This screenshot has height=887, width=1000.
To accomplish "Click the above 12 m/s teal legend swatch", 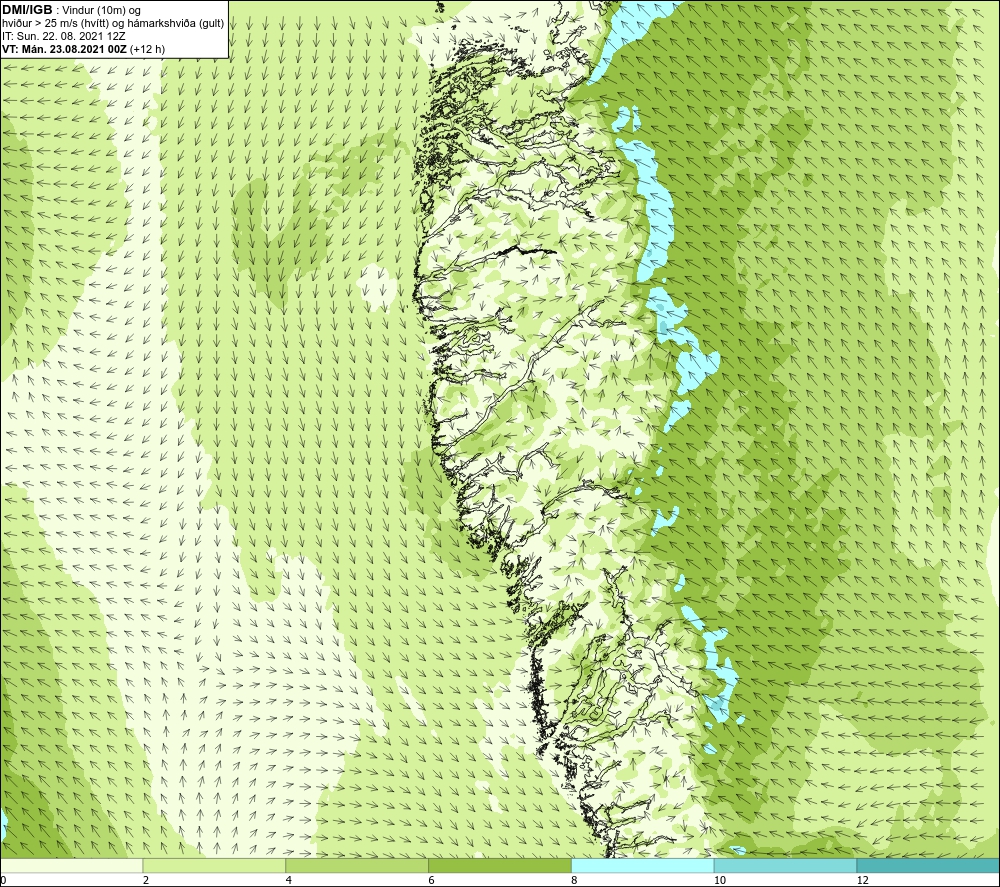I will (x=929, y=865).
